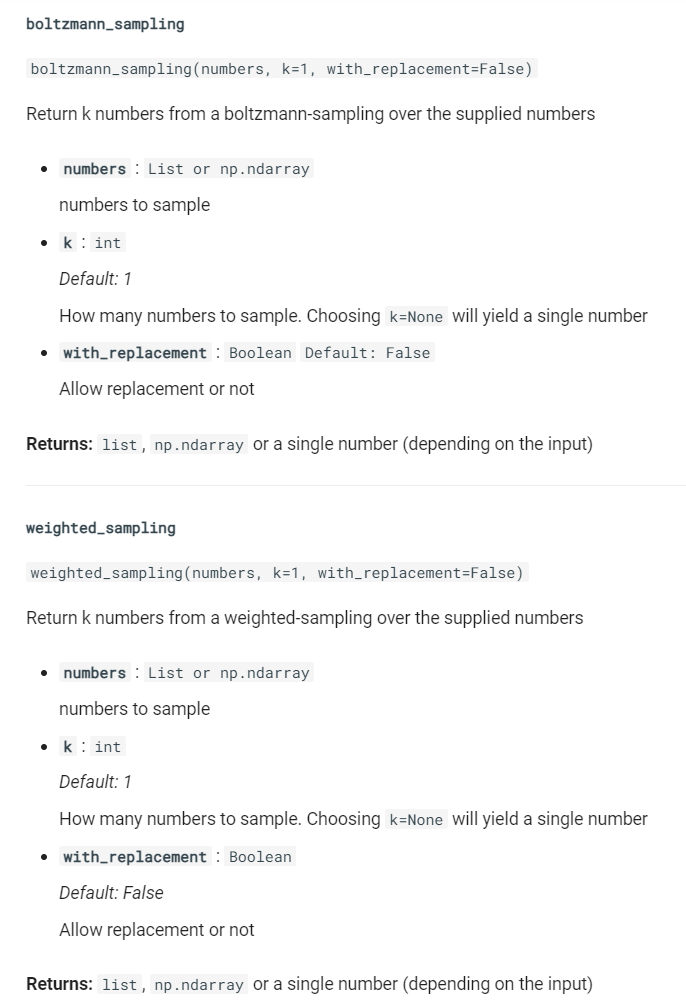Click np.ndarray return type in boltzmann_sampling Returns

pyautogui.click(x=199, y=445)
